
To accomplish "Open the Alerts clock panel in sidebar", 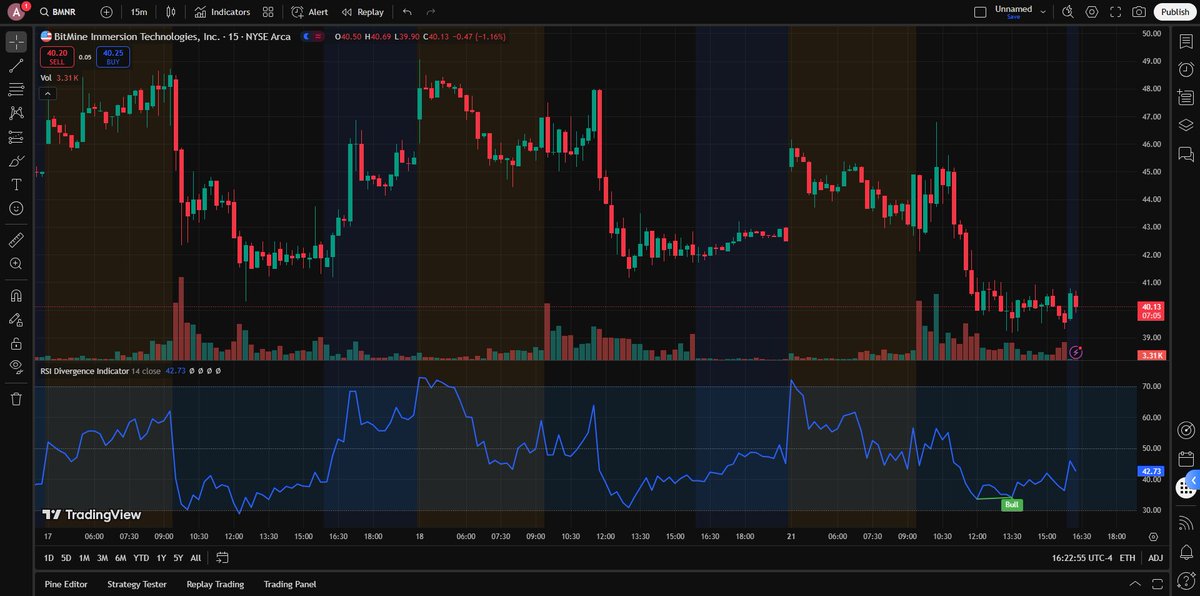I will (x=1186, y=70).
